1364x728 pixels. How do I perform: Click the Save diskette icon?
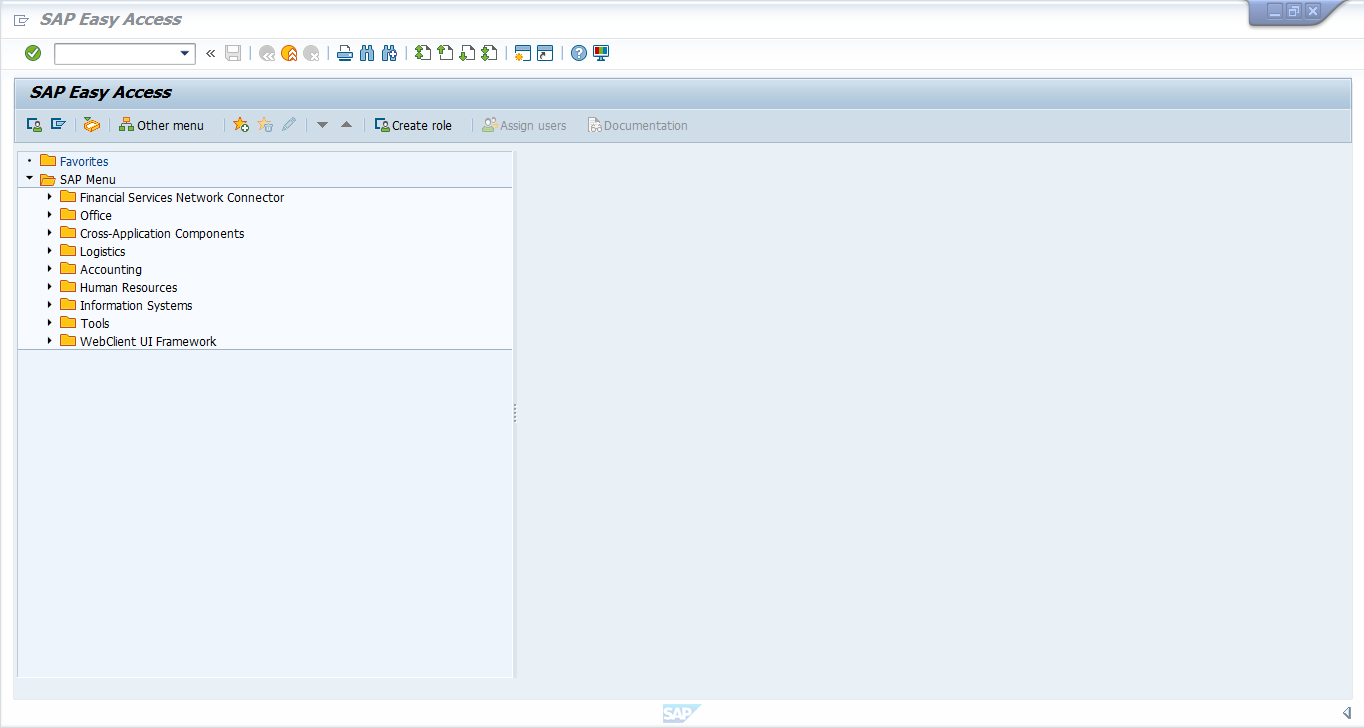233,53
